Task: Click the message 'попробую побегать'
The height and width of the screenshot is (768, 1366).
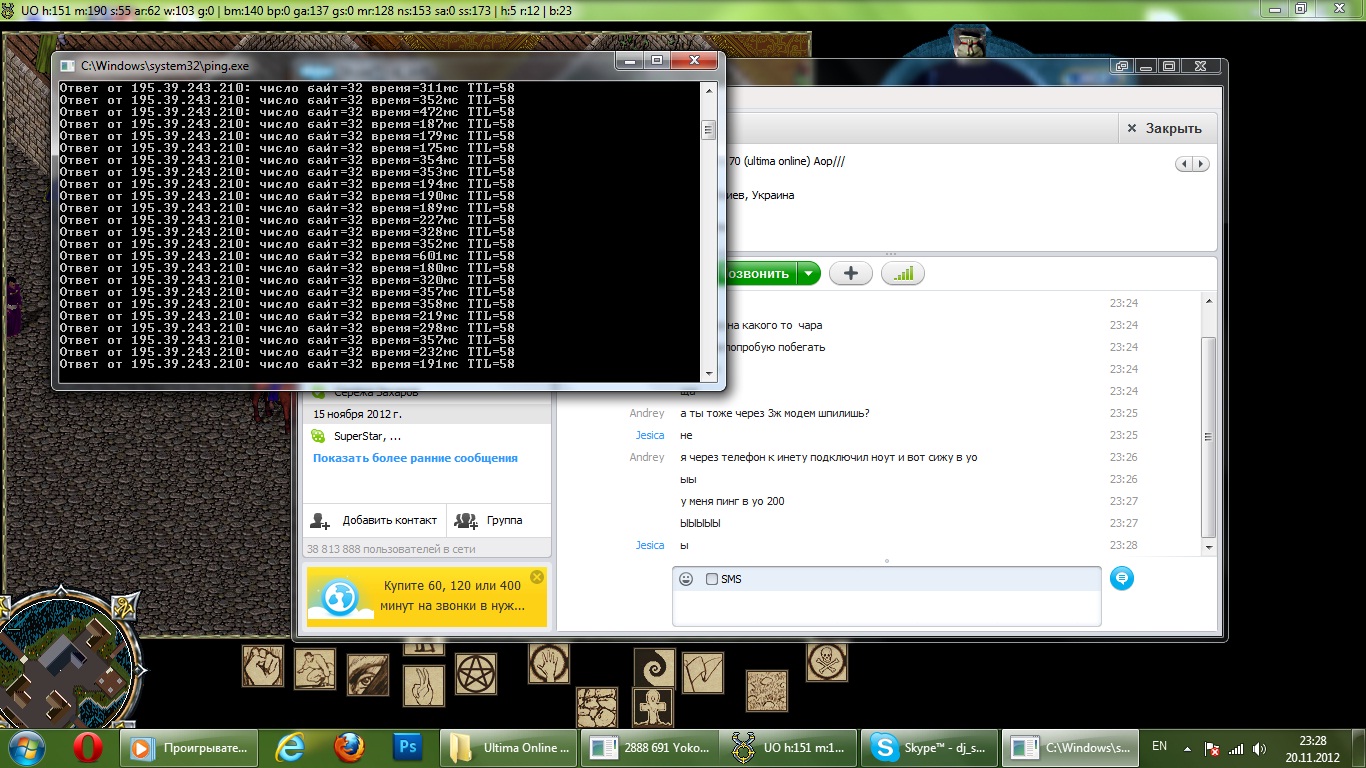Action: pyautogui.click(x=776, y=347)
